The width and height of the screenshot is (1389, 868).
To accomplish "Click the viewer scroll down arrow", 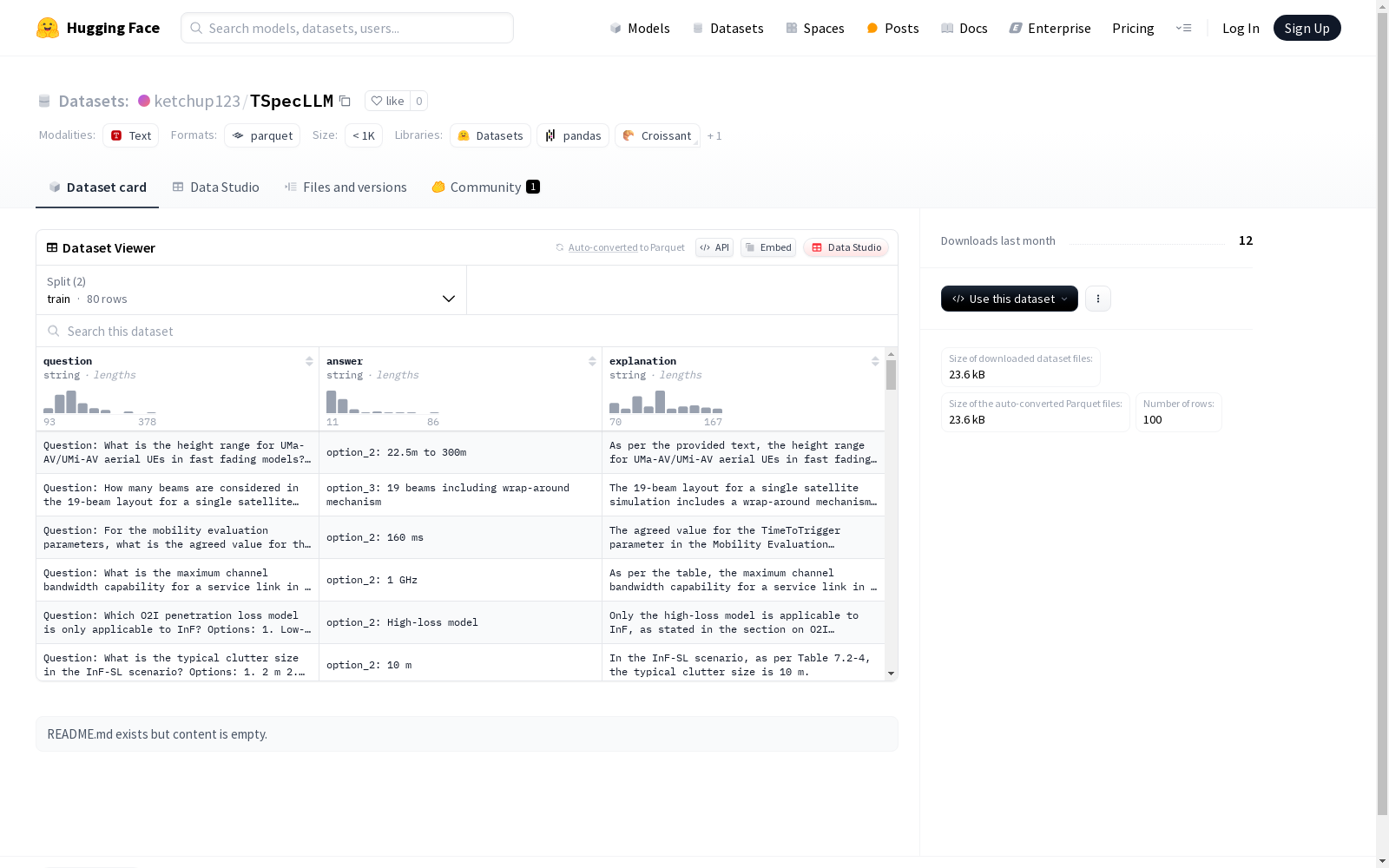I will click(891, 674).
